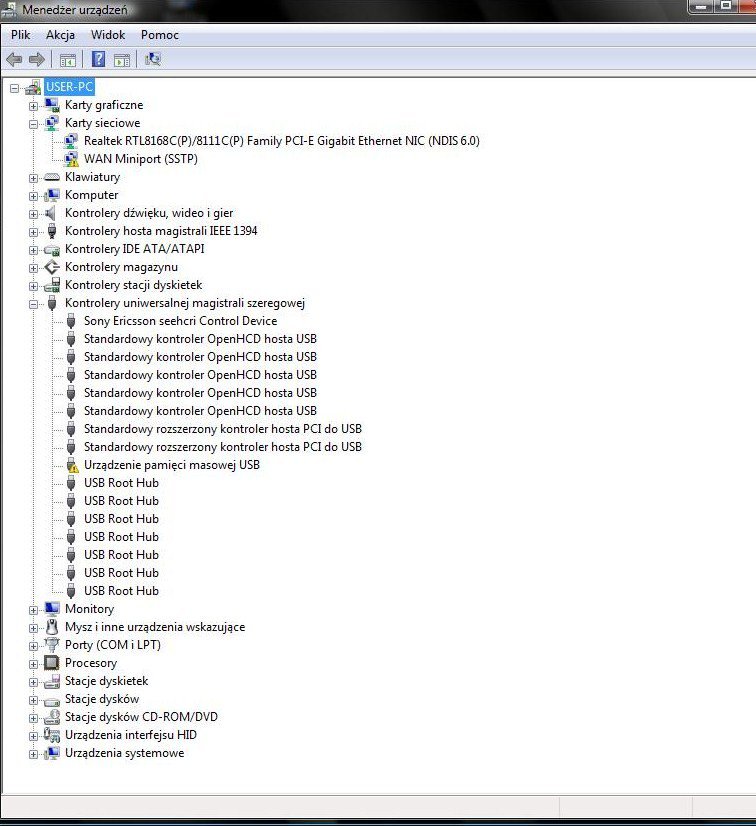Click the WAN Miniport warning icon

click(x=71, y=159)
